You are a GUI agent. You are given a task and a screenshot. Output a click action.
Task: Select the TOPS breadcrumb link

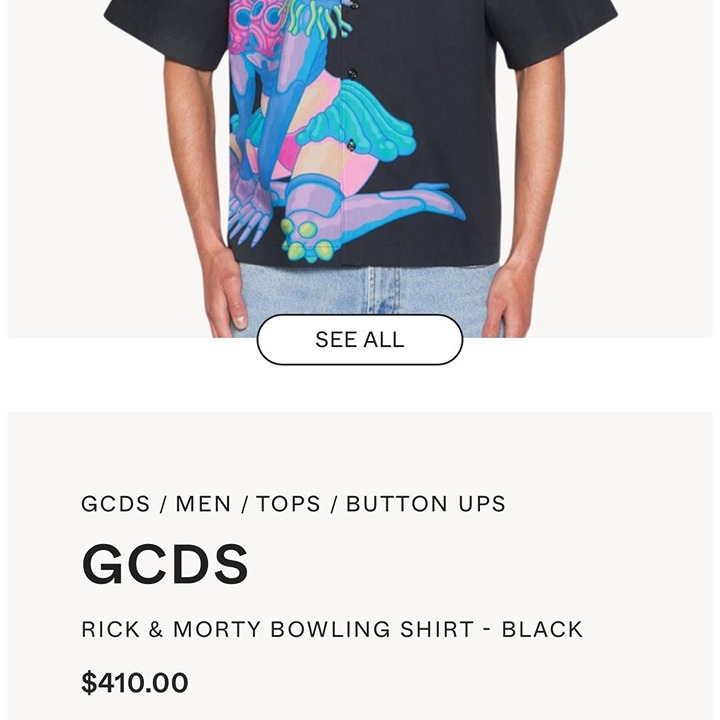pos(288,504)
